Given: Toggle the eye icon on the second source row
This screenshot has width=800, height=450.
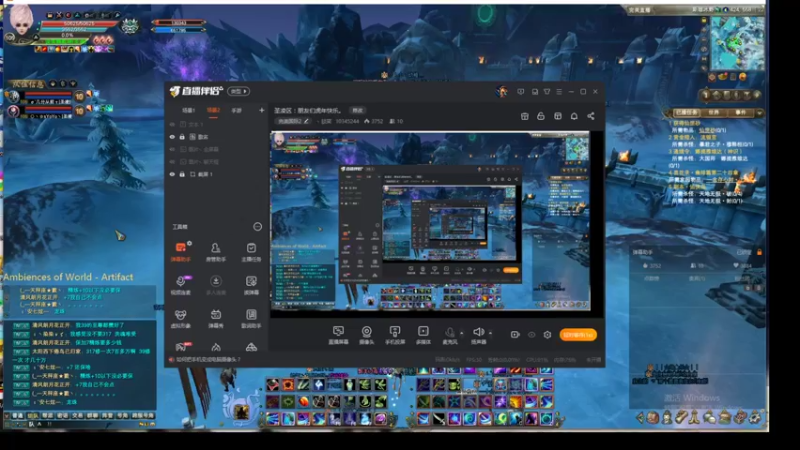Looking at the screenshot, I should click(172, 137).
